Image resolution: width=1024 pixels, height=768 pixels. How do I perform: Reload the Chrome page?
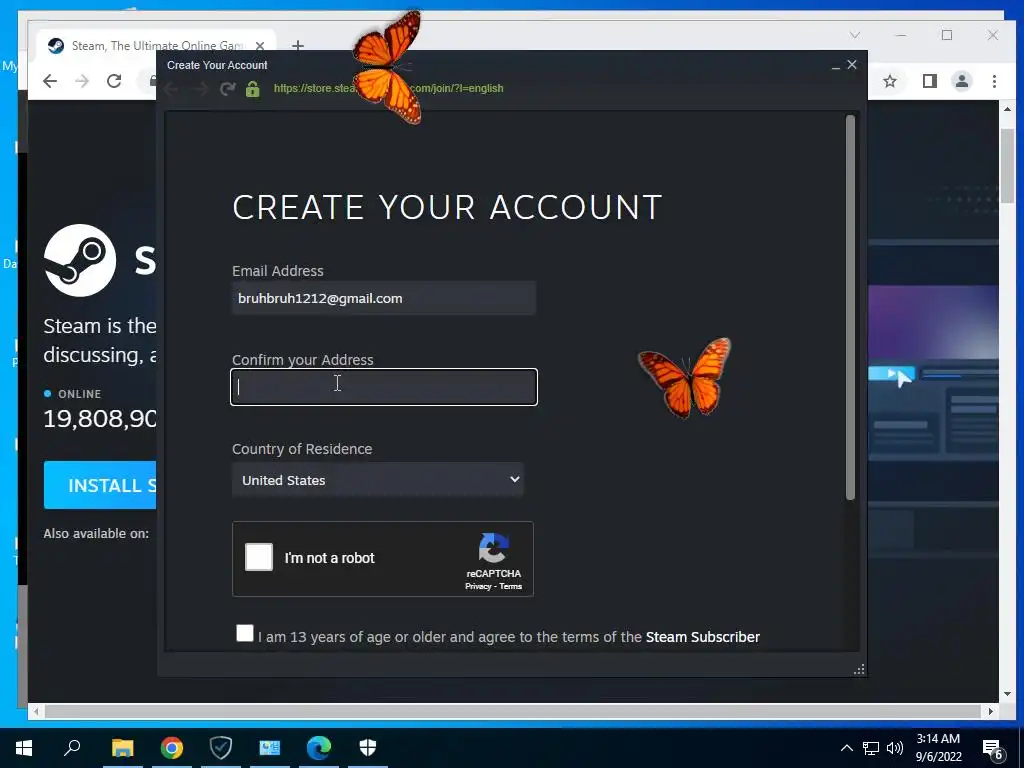(114, 81)
